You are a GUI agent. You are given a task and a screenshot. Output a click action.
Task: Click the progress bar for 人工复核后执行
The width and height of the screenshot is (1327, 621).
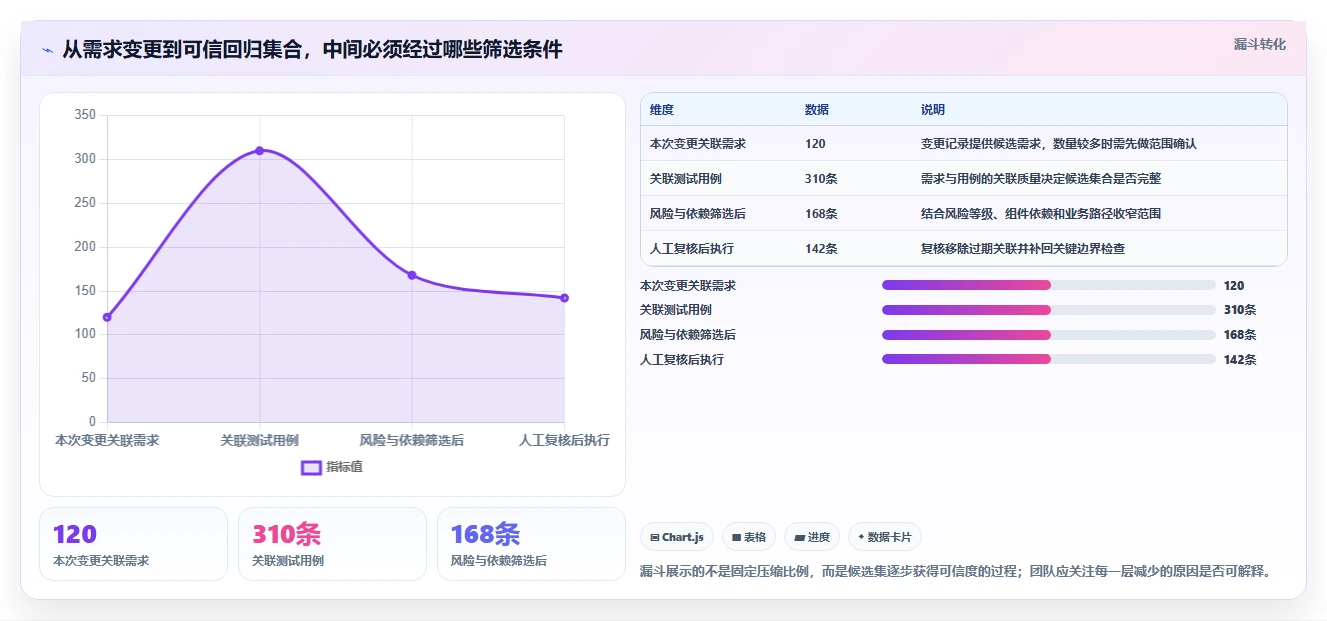(x=1049, y=359)
